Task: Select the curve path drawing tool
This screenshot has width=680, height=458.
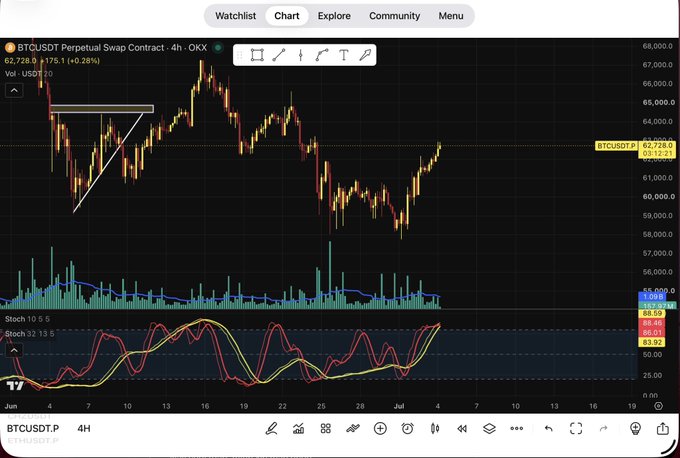Action: click(x=321, y=55)
